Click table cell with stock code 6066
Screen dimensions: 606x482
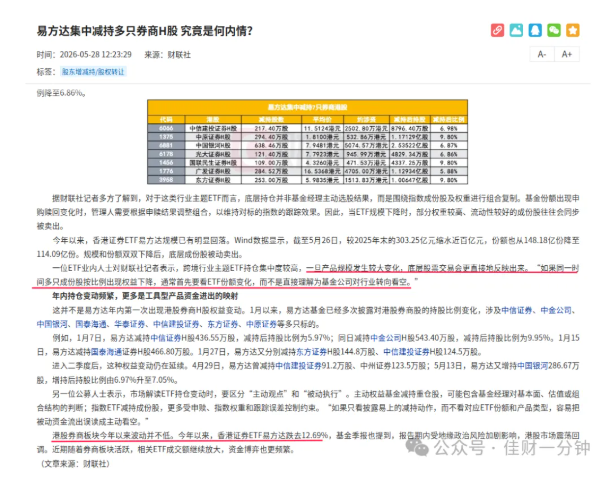166,128
